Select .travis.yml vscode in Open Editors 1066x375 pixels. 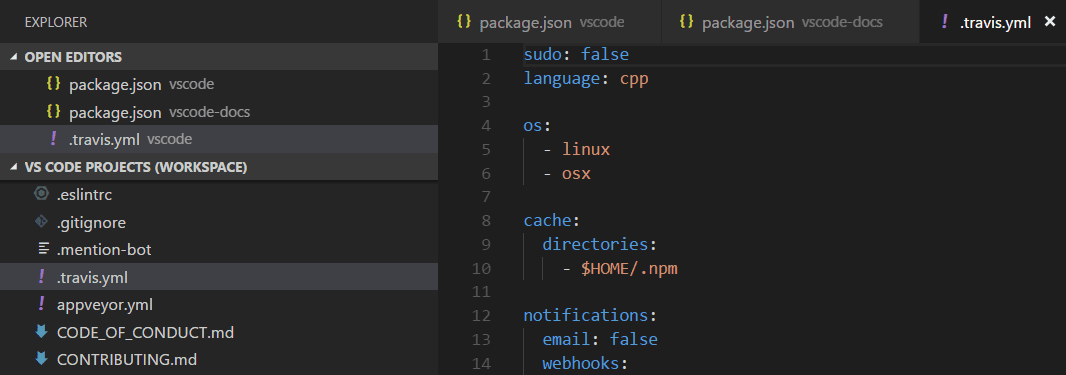219,139
